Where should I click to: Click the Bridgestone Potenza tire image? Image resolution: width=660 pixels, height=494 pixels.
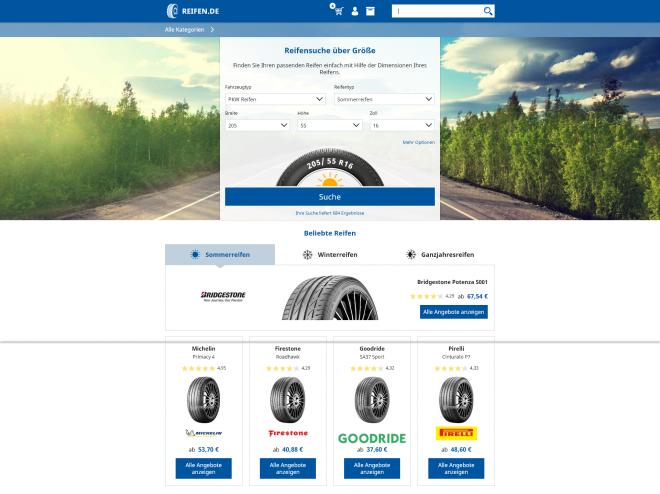tap(330, 297)
